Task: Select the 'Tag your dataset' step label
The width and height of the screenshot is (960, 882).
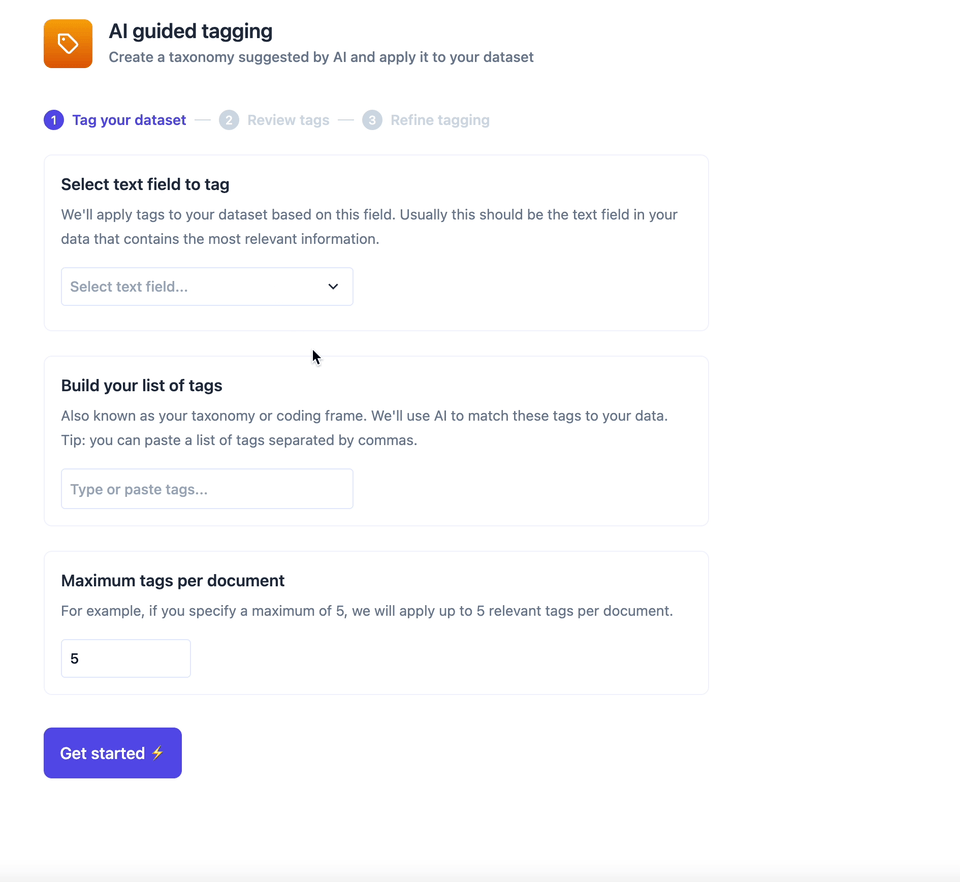Action: coord(128,119)
